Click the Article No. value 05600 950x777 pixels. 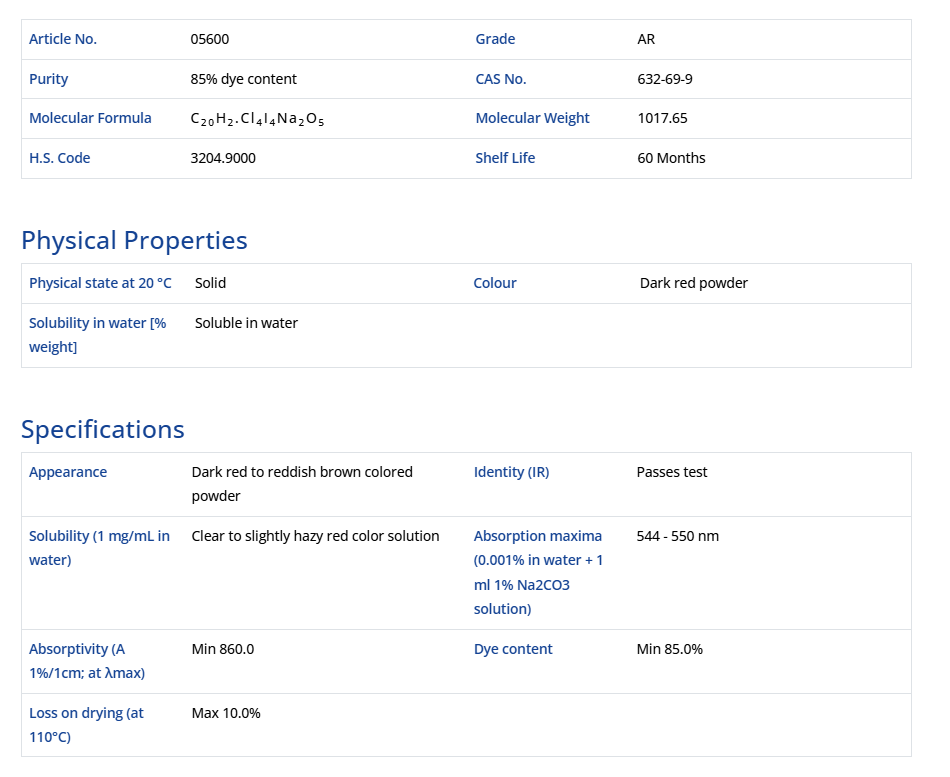click(x=210, y=39)
